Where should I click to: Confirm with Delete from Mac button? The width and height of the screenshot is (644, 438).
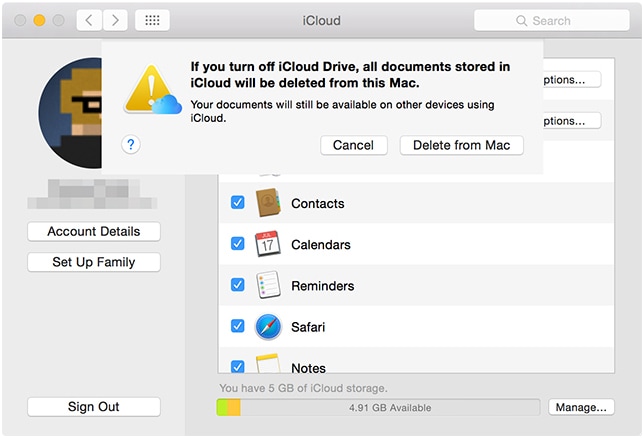[461, 145]
